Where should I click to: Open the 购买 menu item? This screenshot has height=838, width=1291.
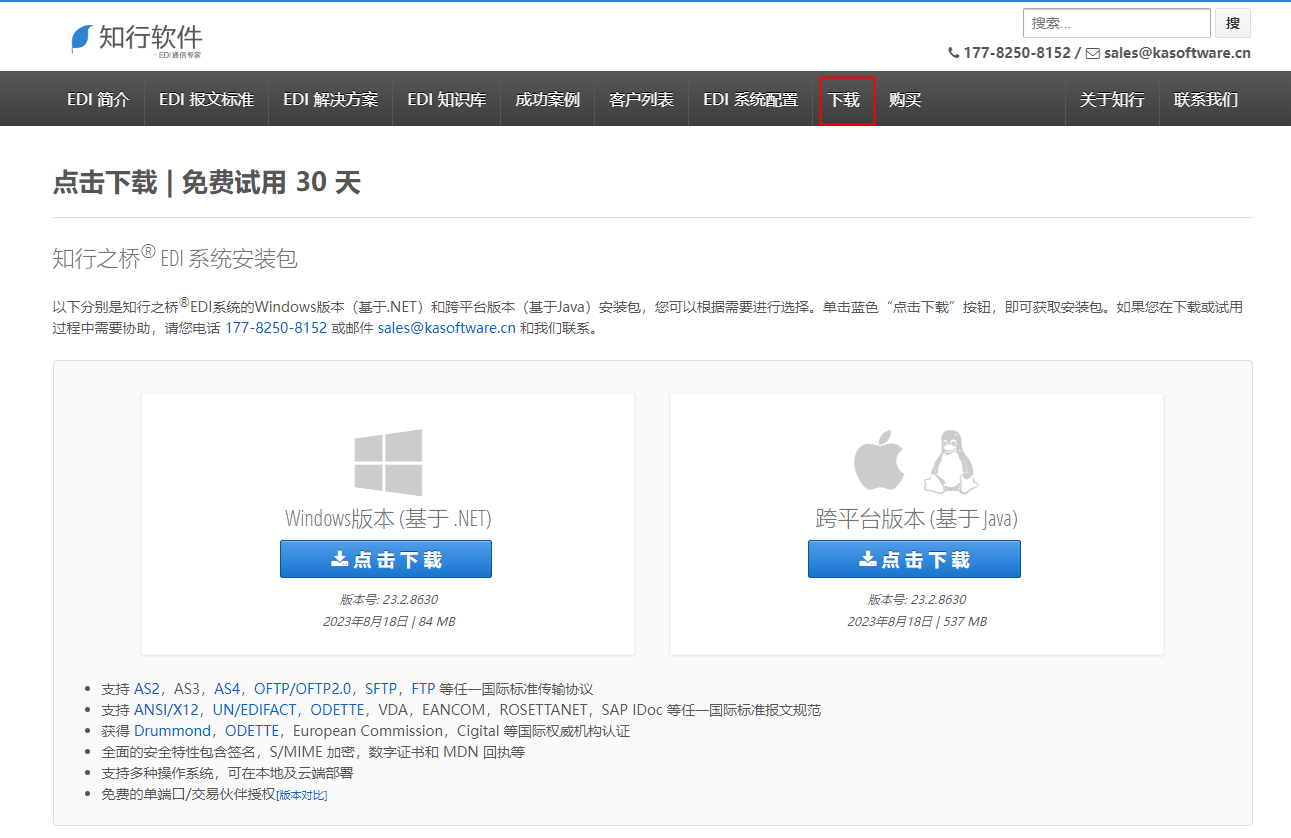905,99
